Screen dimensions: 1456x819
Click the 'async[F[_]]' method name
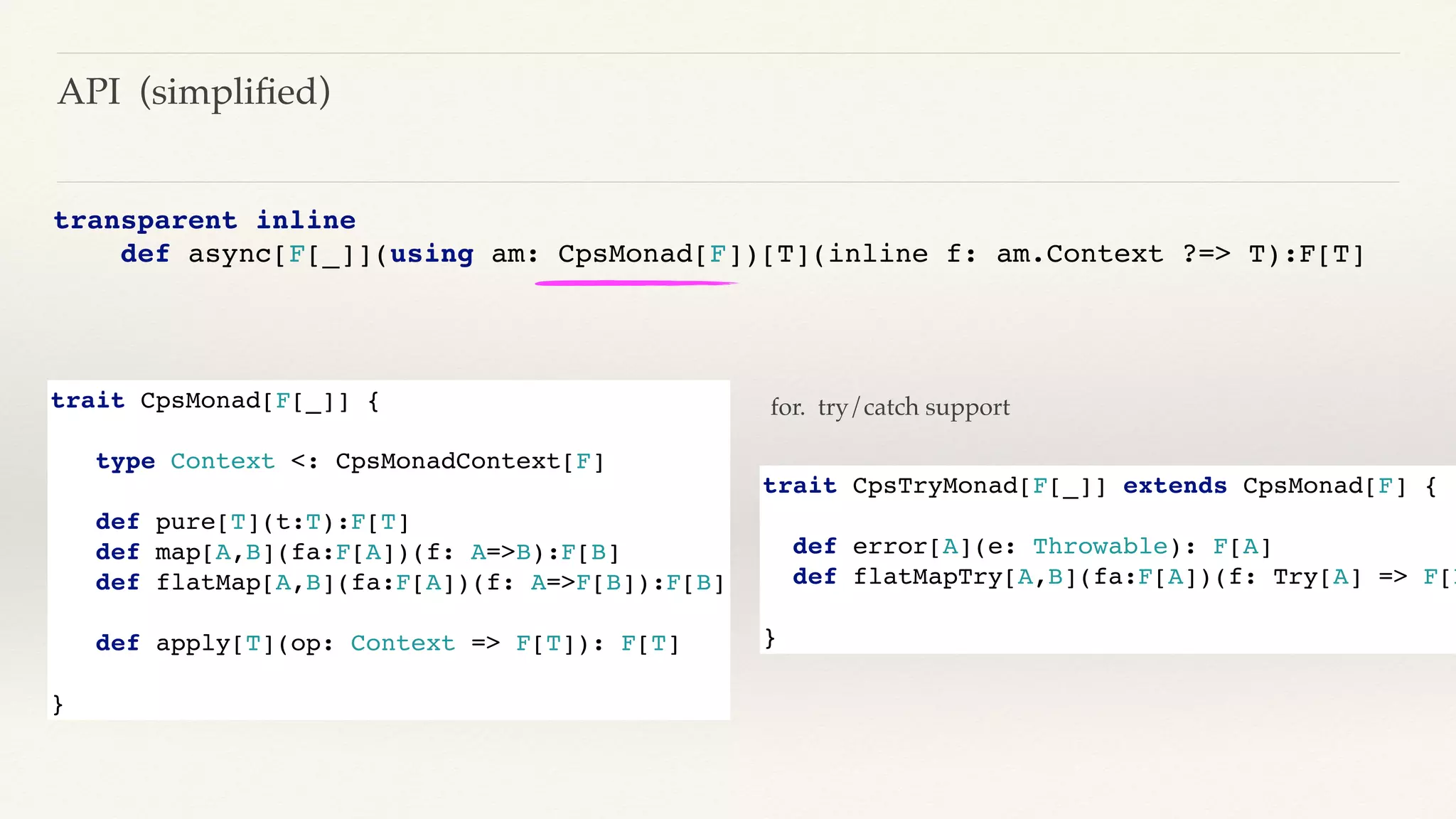click(280, 254)
